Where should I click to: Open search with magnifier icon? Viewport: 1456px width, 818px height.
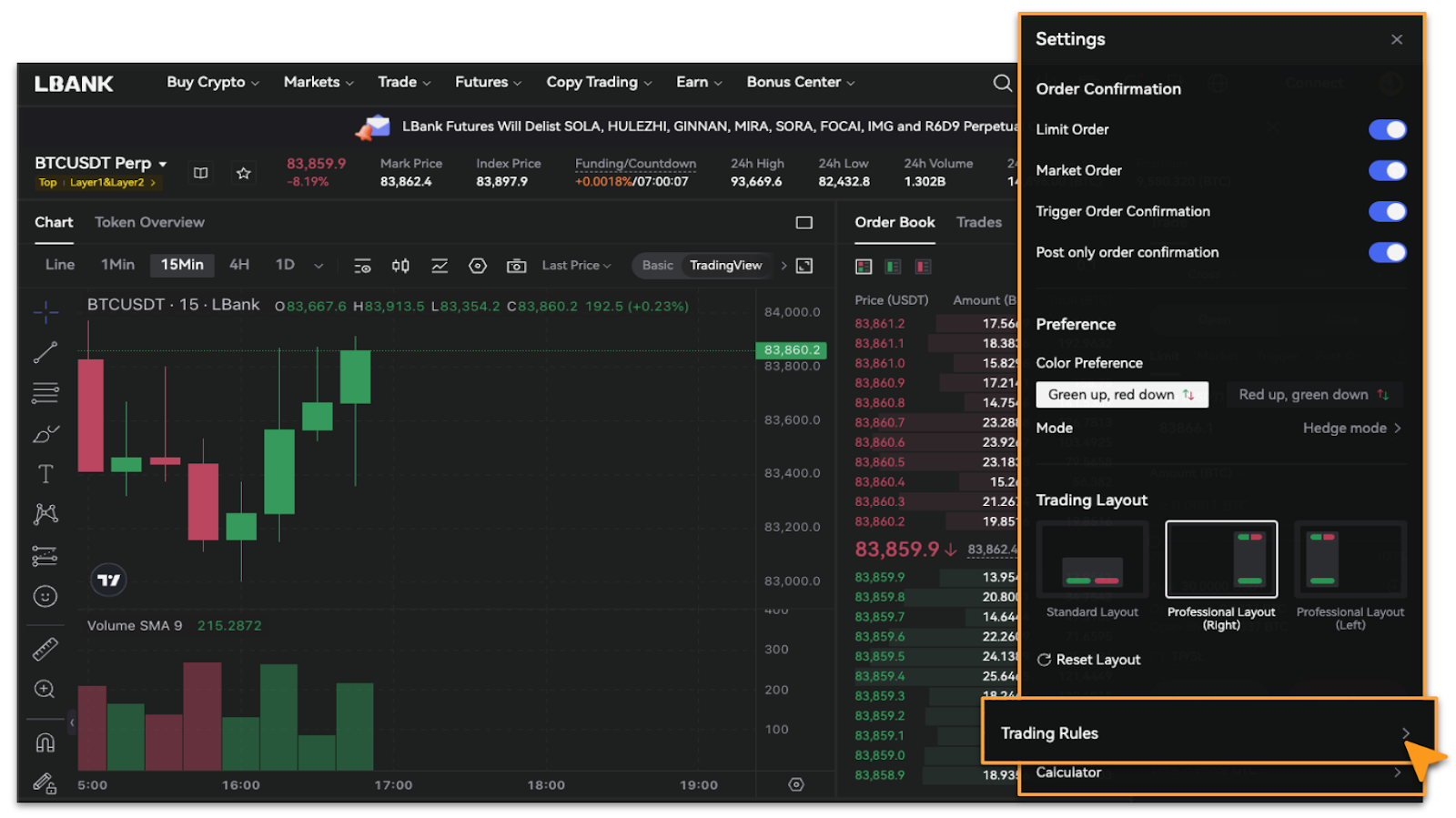tap(1002, 83)
